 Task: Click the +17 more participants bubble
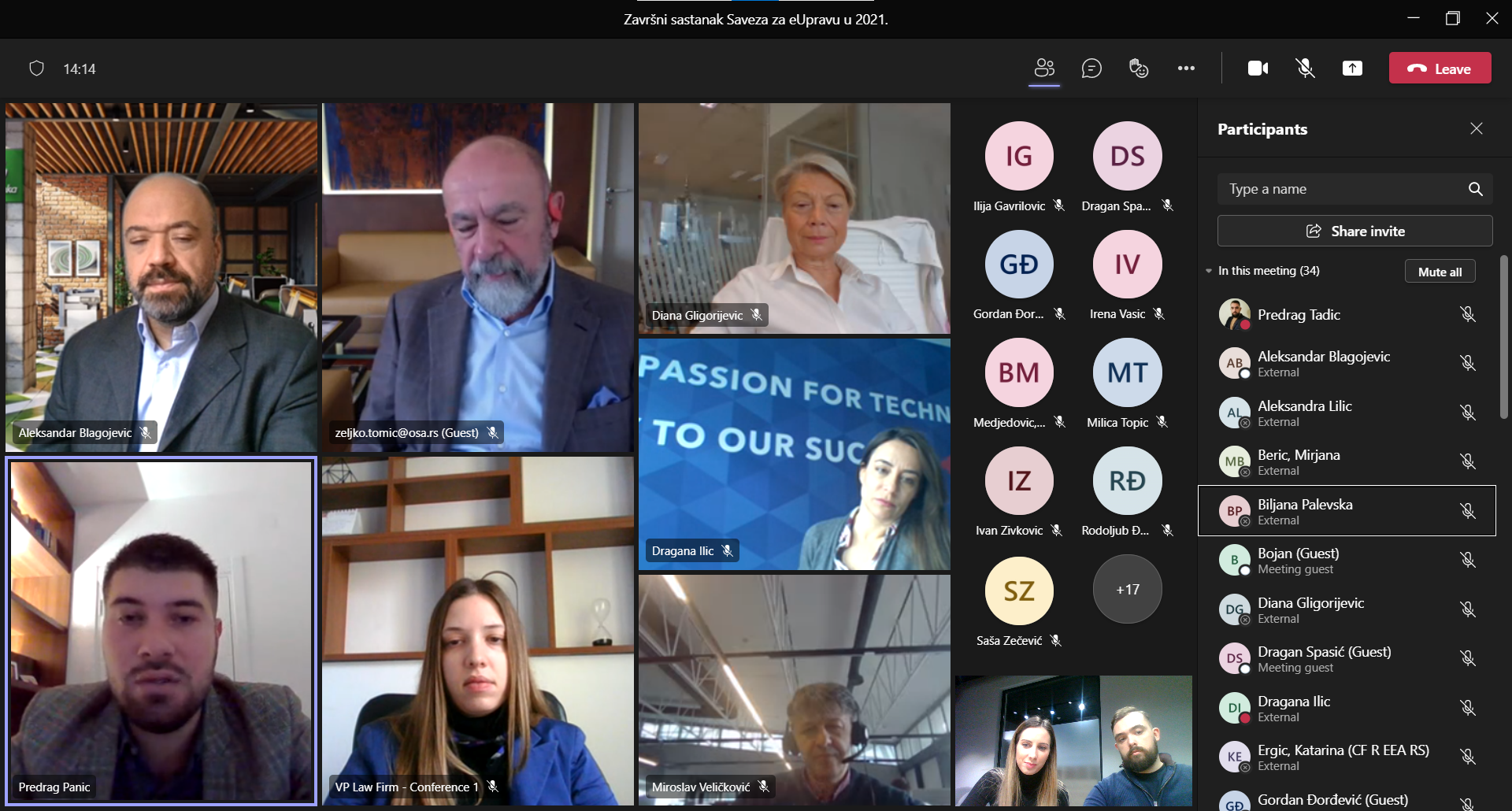tap(1127, 589)
